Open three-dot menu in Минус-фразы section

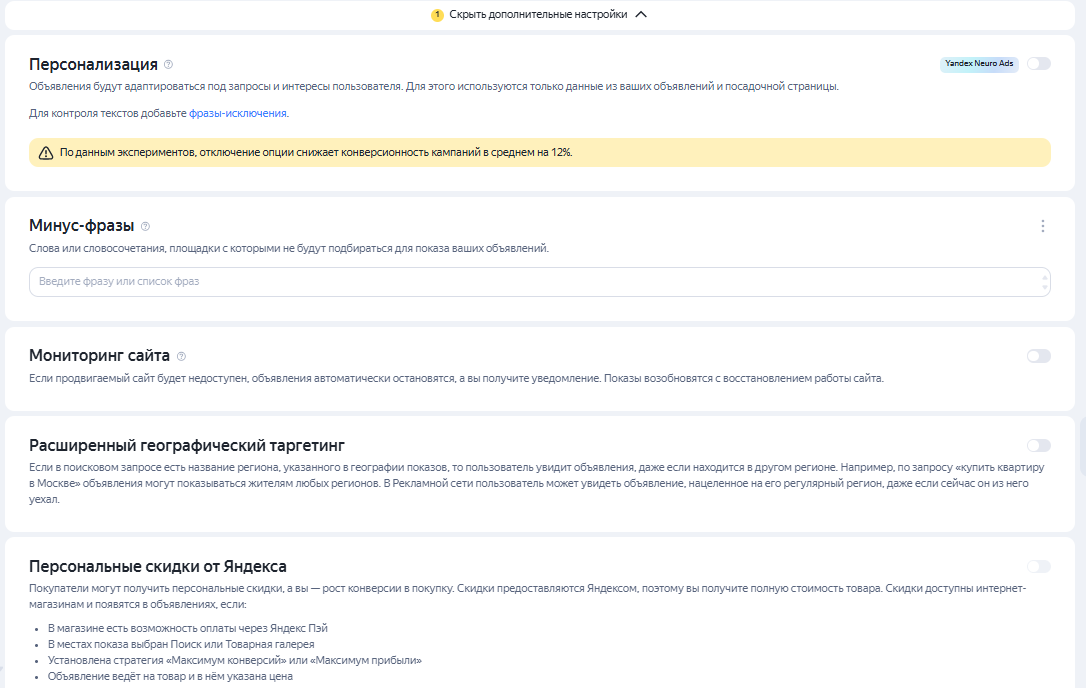point(1042,226)
